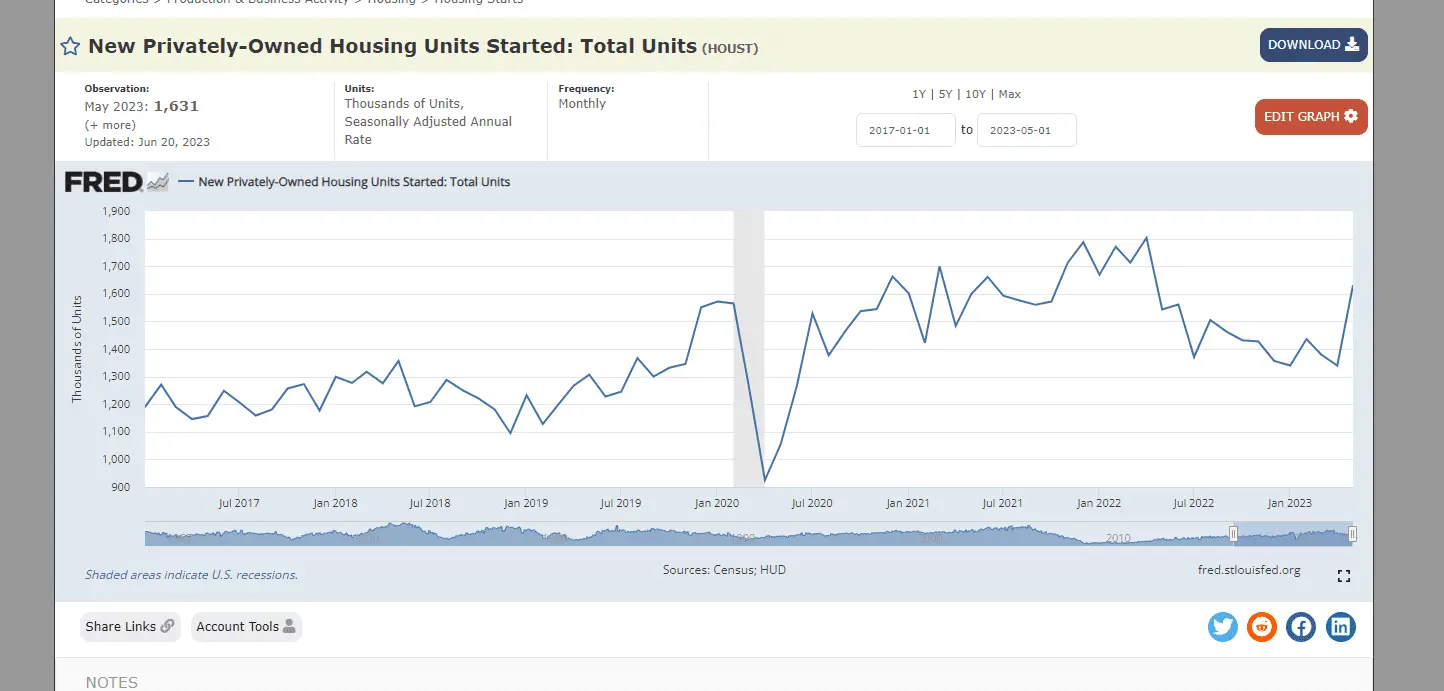Screen dimensions: 1444x691
Task: Expand the (+ more) observations link
Action: (110, 125)
